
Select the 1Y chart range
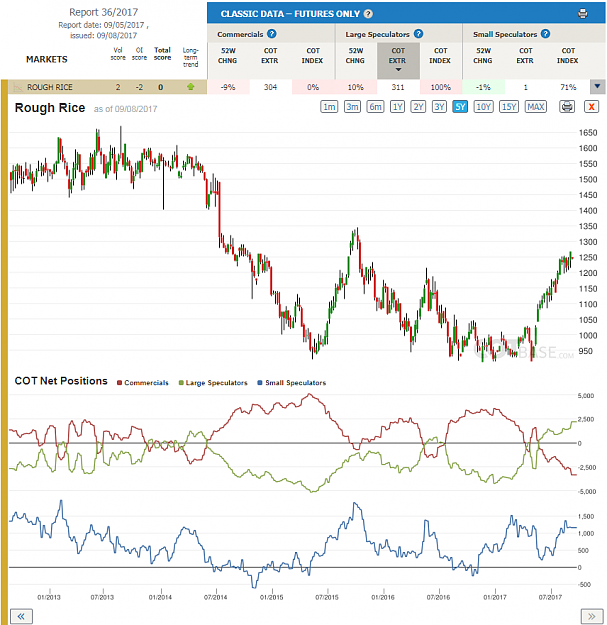(397, 107)
